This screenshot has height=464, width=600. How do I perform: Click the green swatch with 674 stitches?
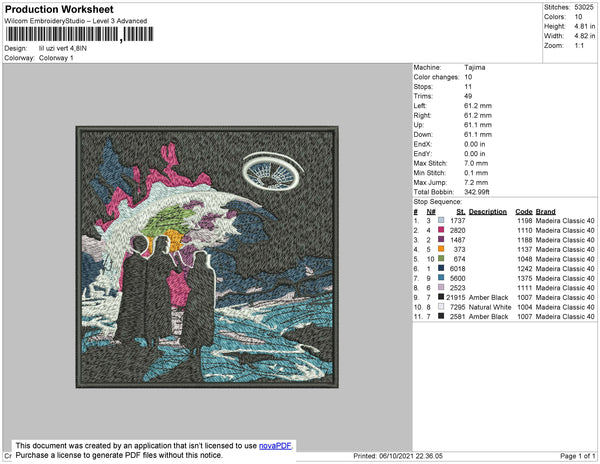[x=441, y=259]
